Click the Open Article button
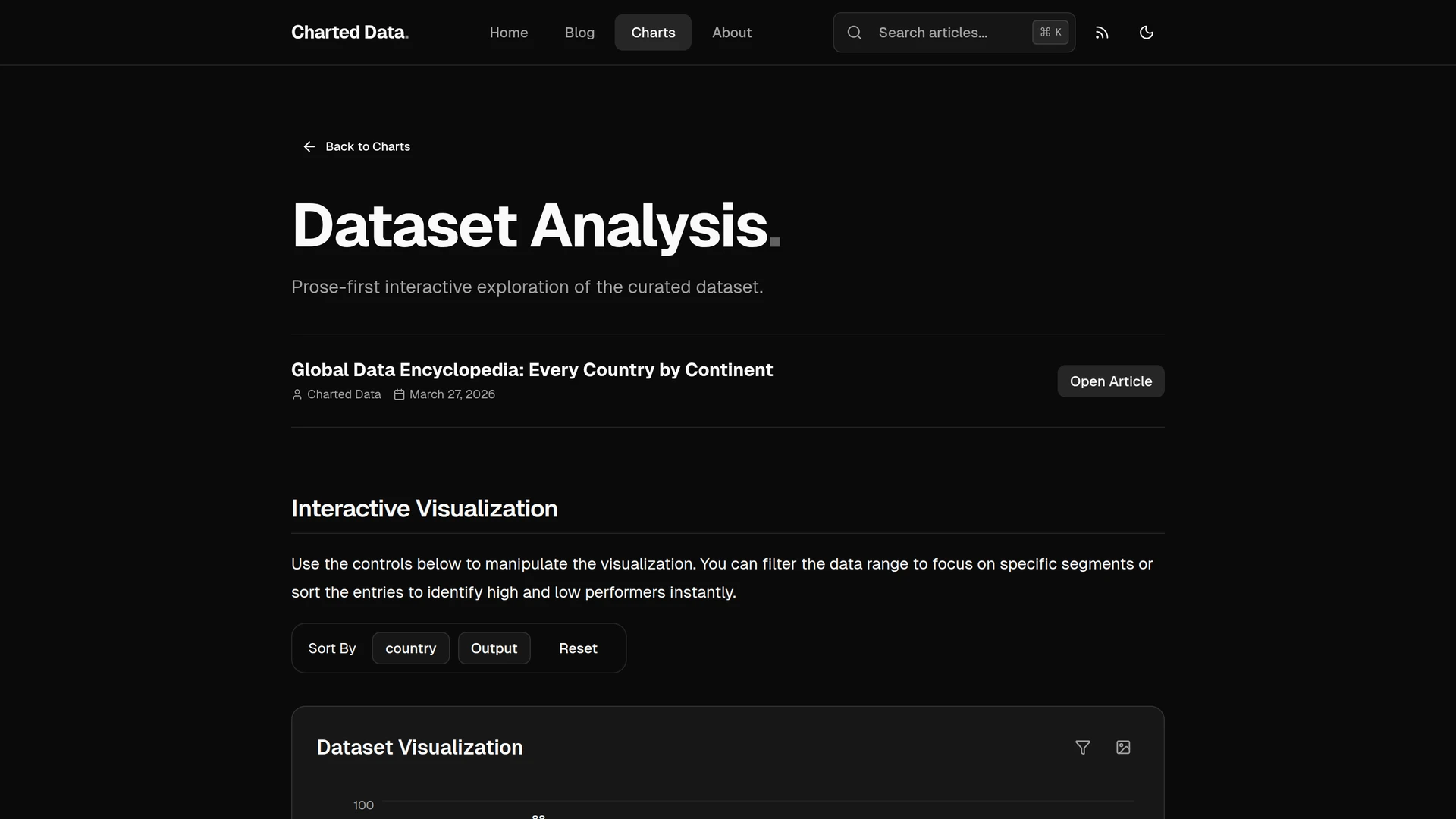 click(x=1111, y=381)
